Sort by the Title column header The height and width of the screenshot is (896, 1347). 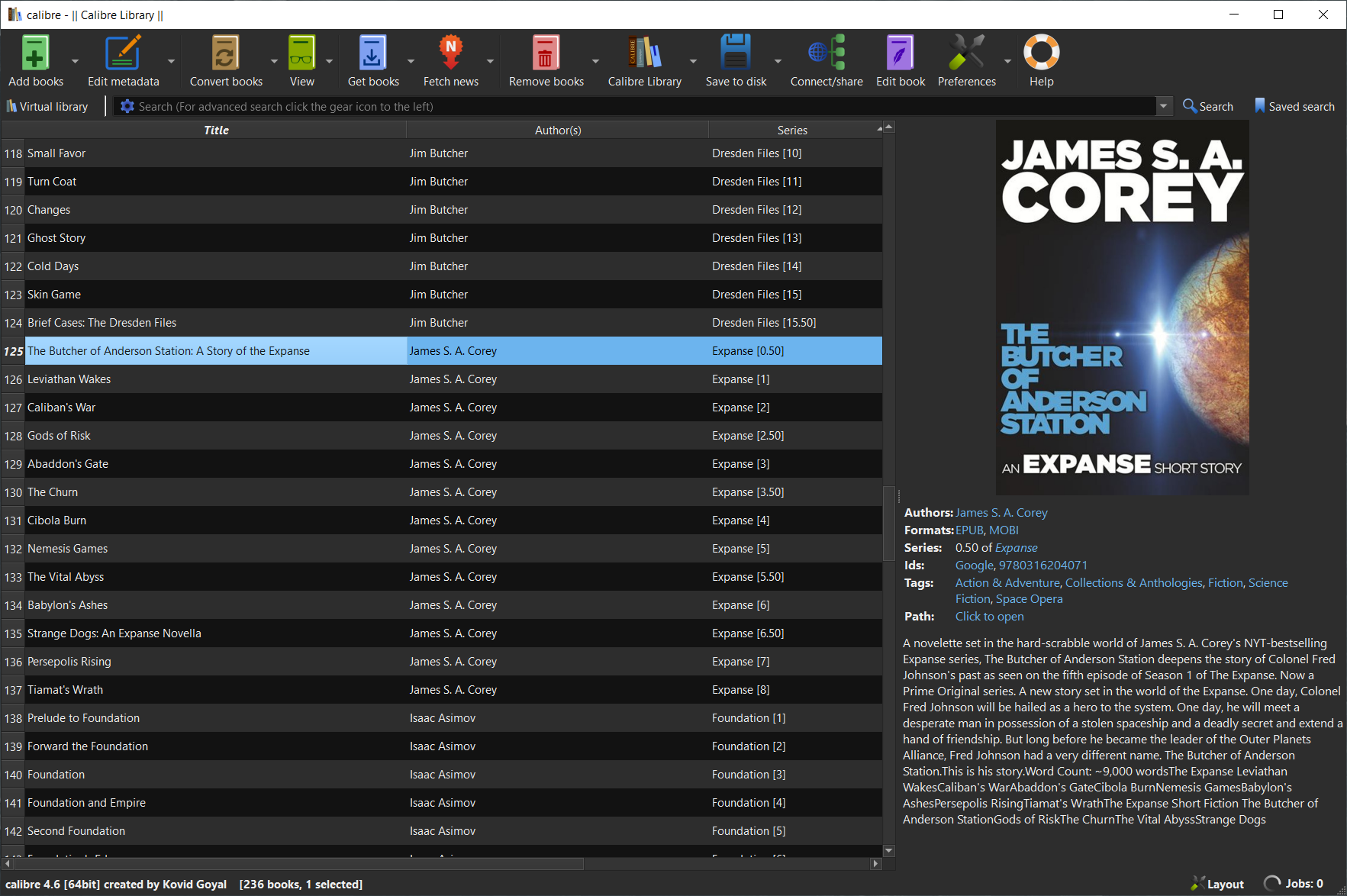point(216,130)
